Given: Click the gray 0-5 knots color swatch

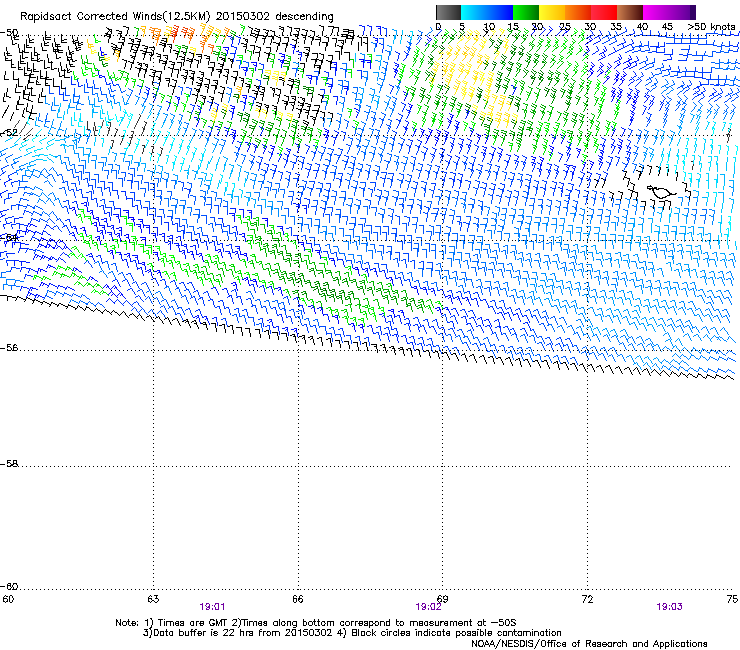Looking at the screenshot, I should (x=448, y=12).
